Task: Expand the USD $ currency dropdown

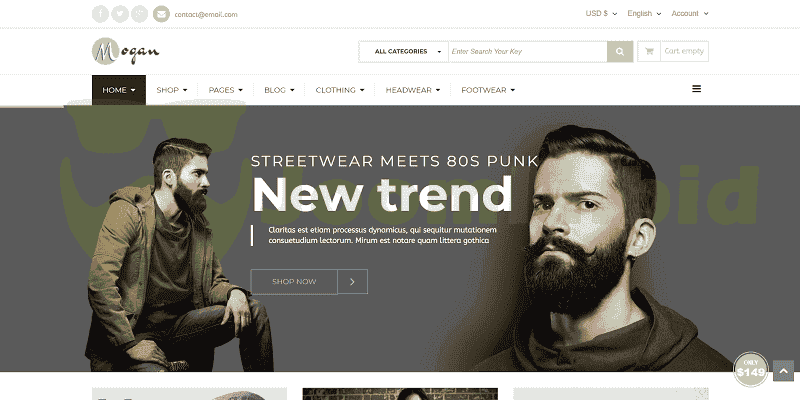Action: pos(601,14)
